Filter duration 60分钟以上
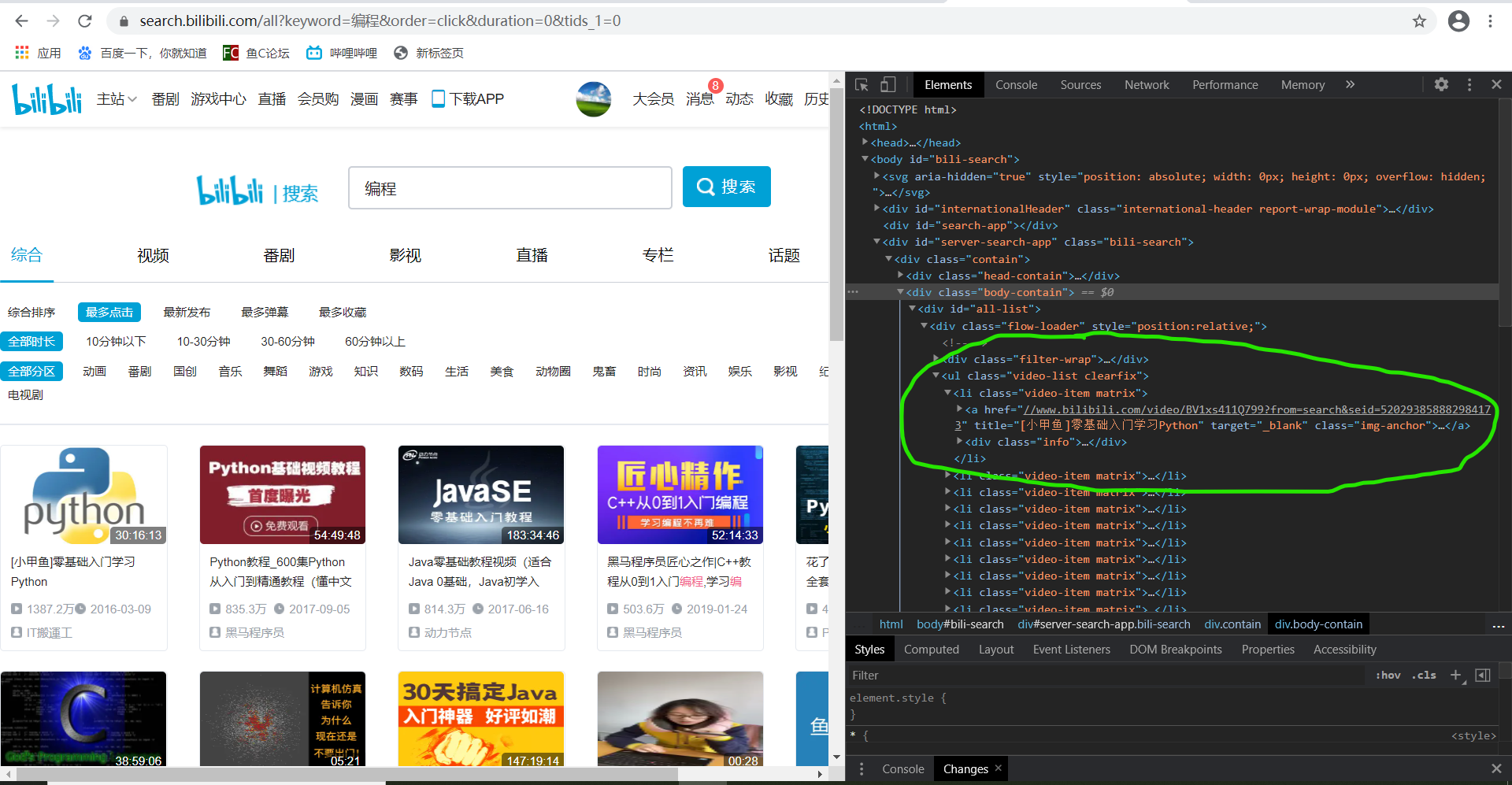 coord(375,342)
